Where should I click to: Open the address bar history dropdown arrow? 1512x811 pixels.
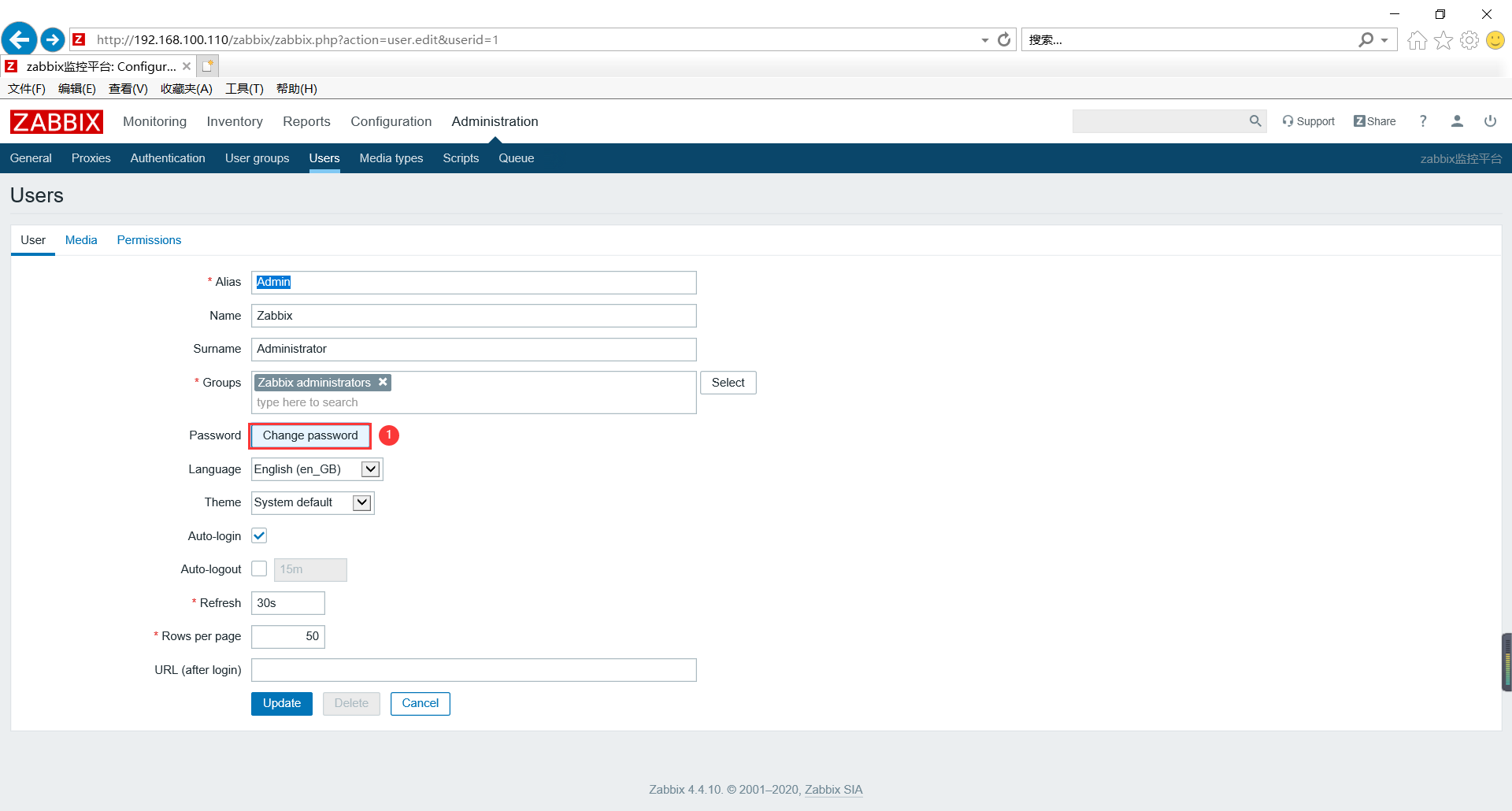click(x=985, y=40)
